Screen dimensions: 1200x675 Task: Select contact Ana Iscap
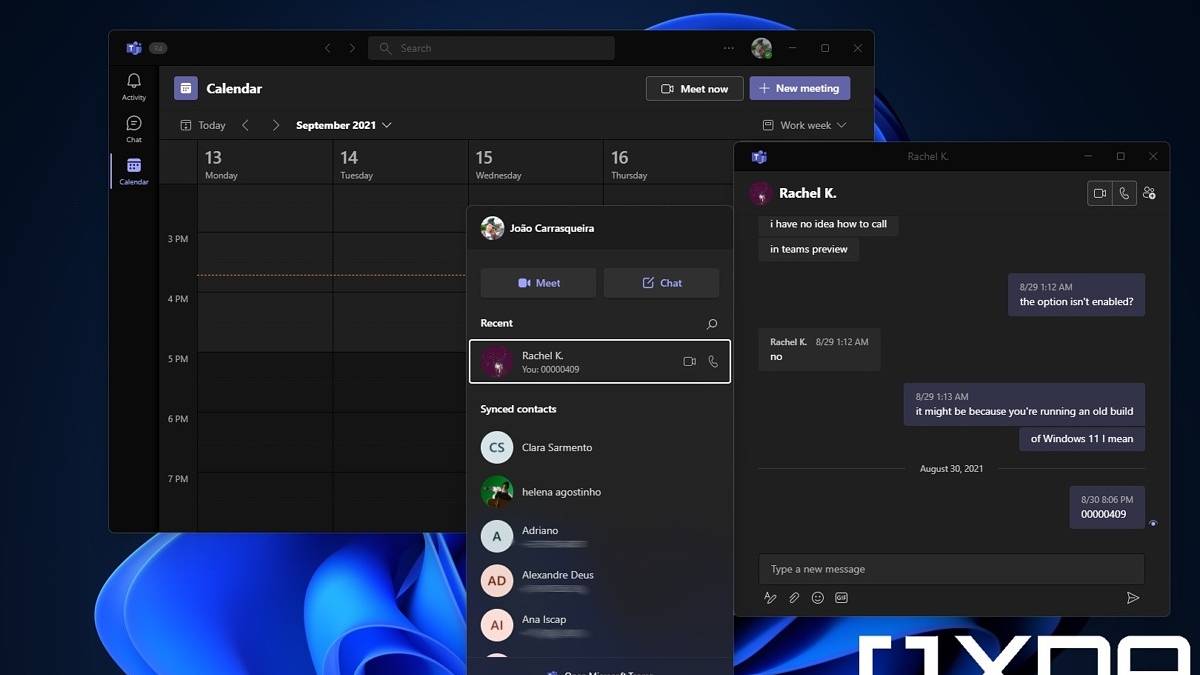600,625
